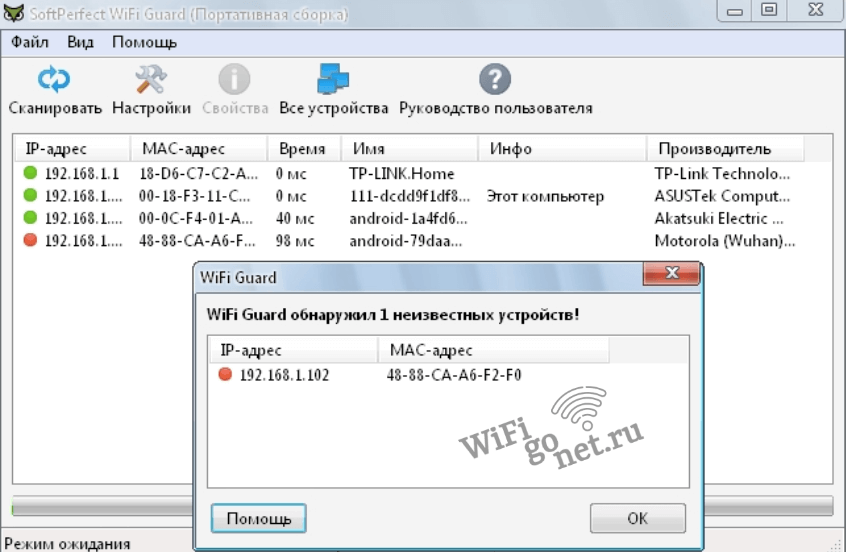The height and width of the screenshot is (552, 847).
Task: Click MAC 00-18-F3-11-C... cell
Action: tap(194, 196)
